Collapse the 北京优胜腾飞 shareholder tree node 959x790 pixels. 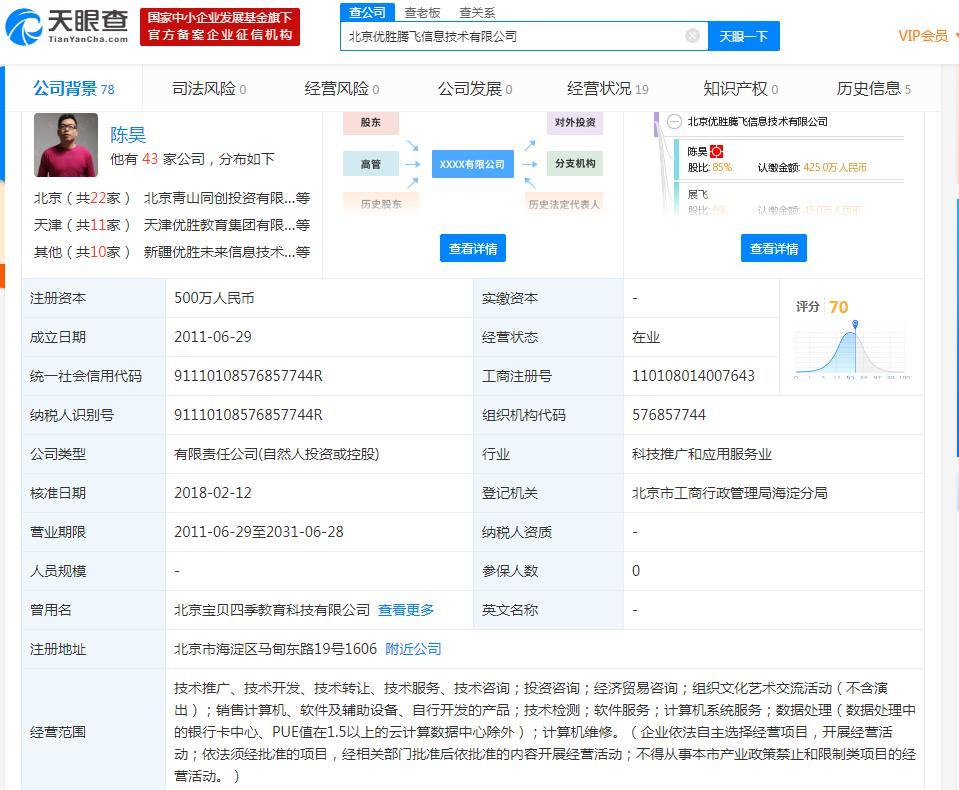coord(674,122)
